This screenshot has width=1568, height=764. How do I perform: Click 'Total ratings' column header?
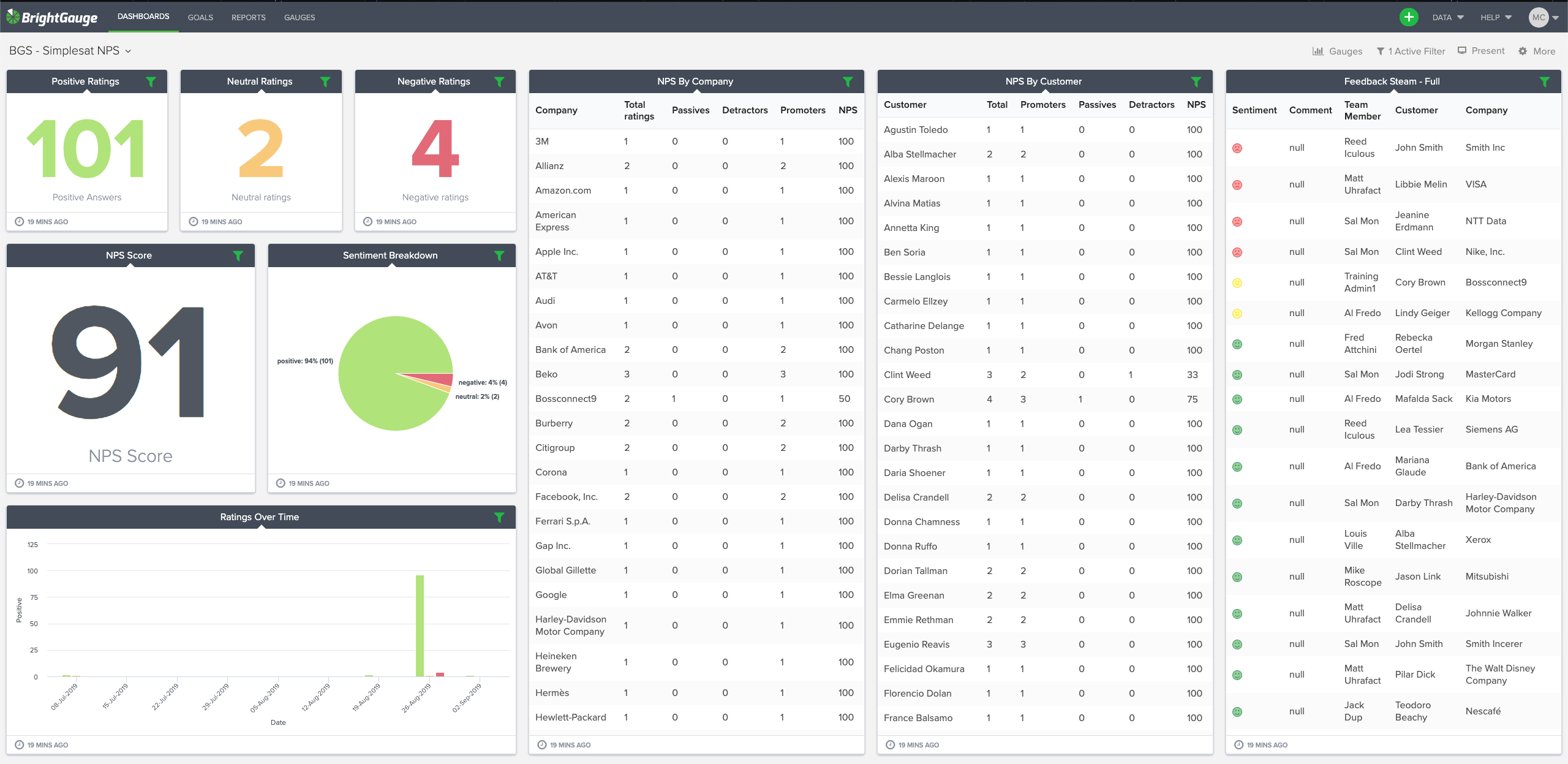tap(639, 110)
